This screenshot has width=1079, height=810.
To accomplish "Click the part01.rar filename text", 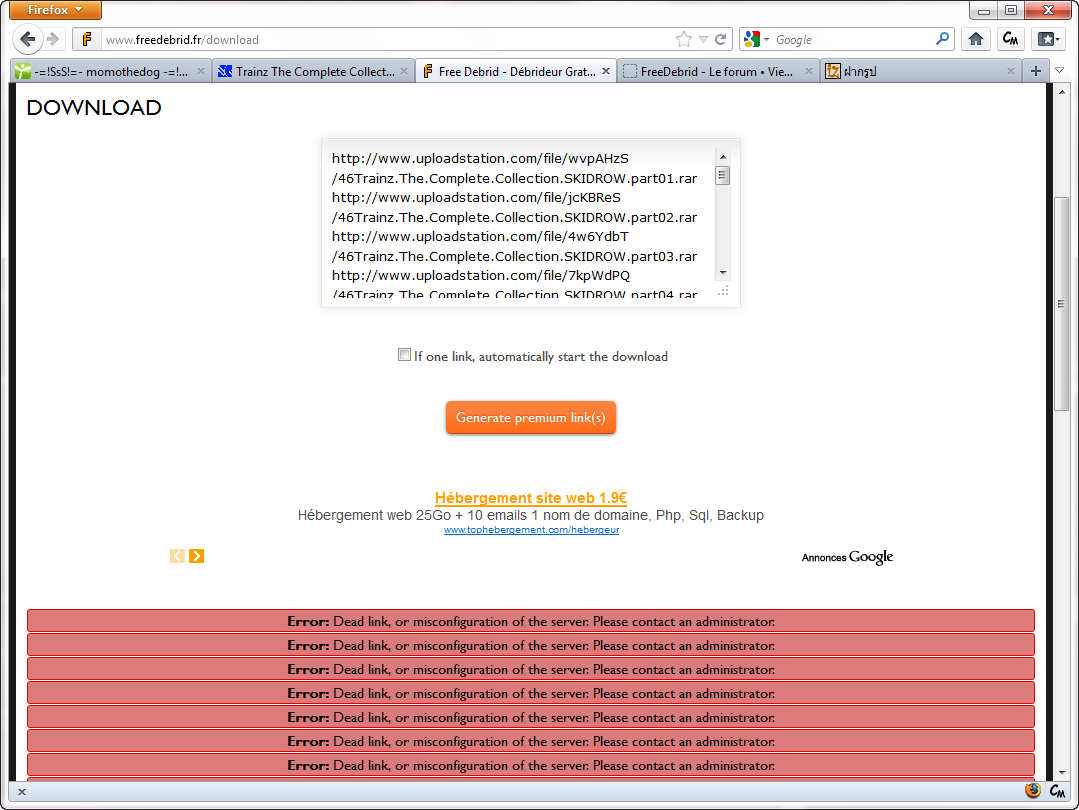I will click(515, 178).
